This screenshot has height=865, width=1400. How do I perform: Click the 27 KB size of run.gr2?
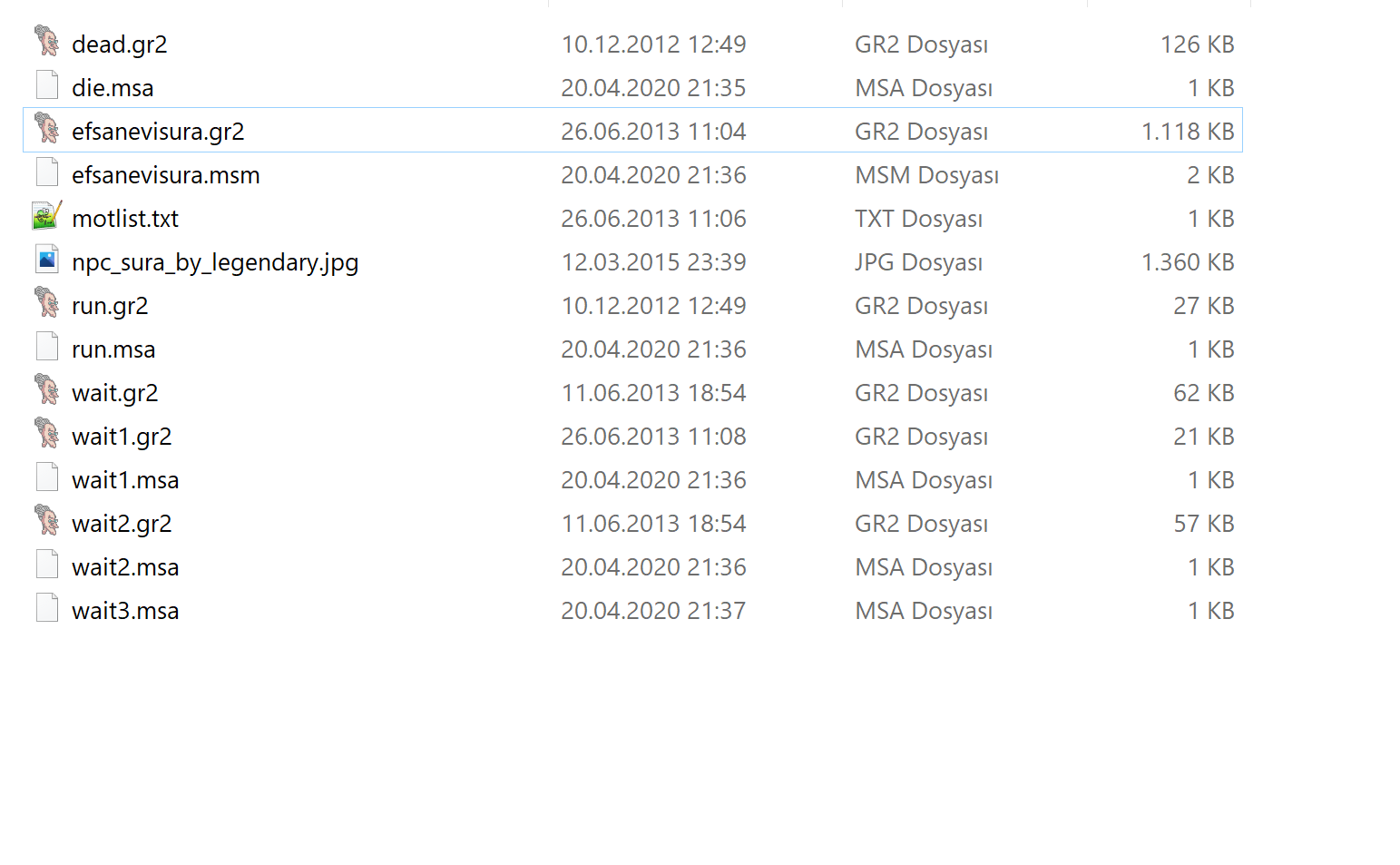(1203, 306)
